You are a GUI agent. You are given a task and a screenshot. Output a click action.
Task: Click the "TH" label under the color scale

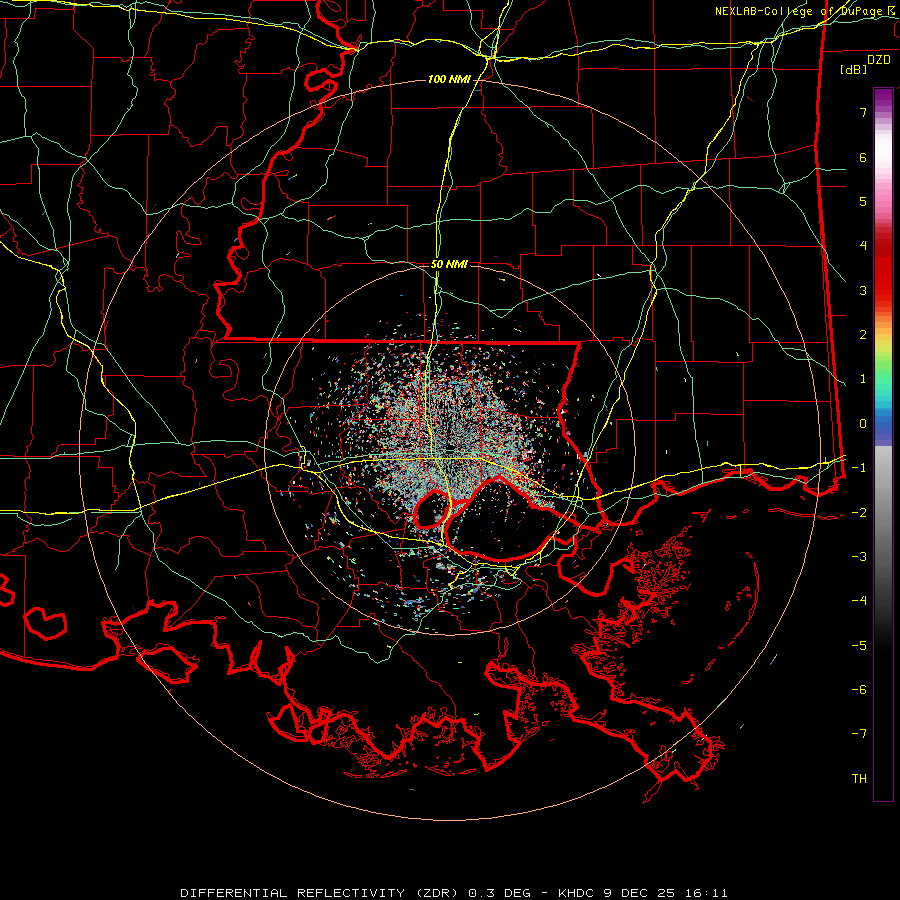coord(859,778)
